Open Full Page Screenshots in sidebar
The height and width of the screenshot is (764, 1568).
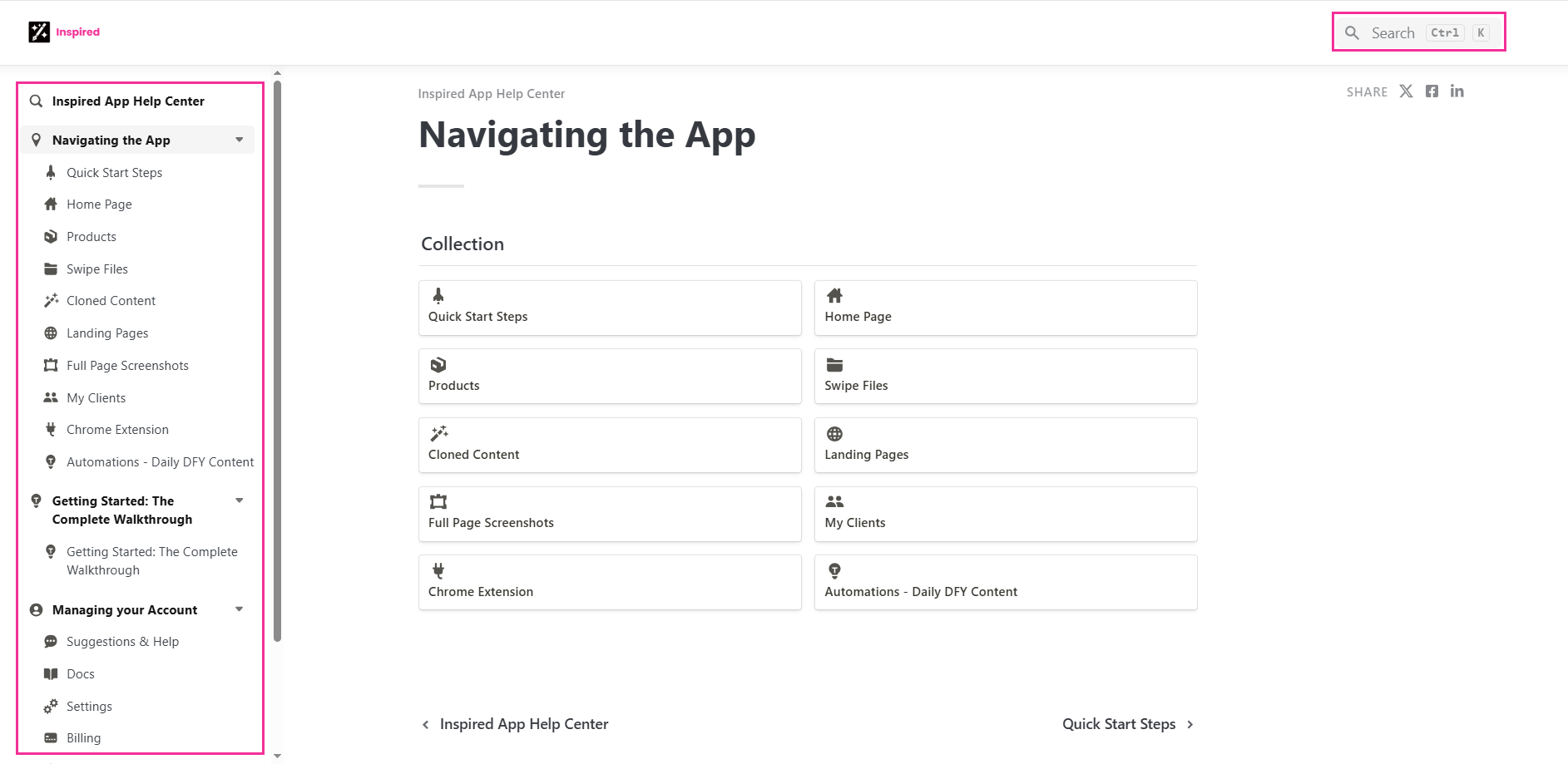coord(127,366)
